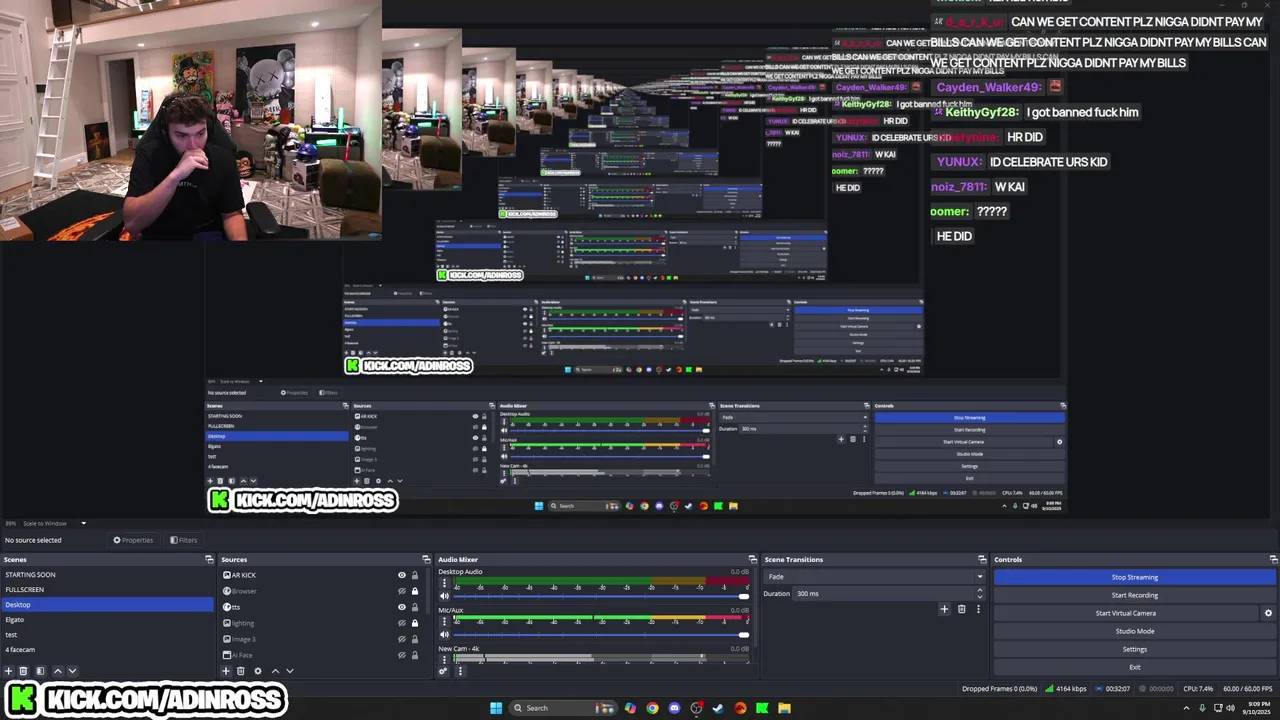This screenshot has width=1280, height=720.
Task: Open source properties gear in Sources toolbar
Action: [258, 671]
